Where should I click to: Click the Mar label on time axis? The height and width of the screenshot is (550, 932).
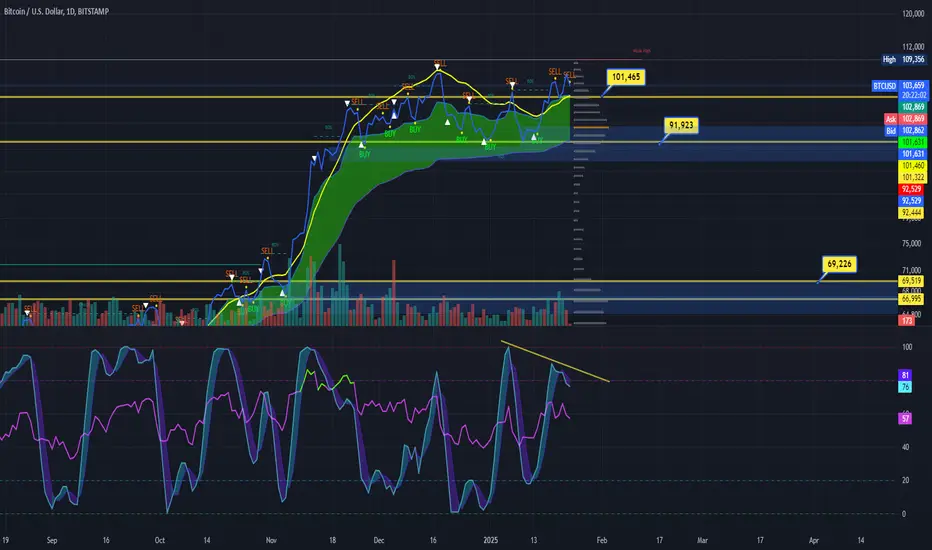[702, 540]
